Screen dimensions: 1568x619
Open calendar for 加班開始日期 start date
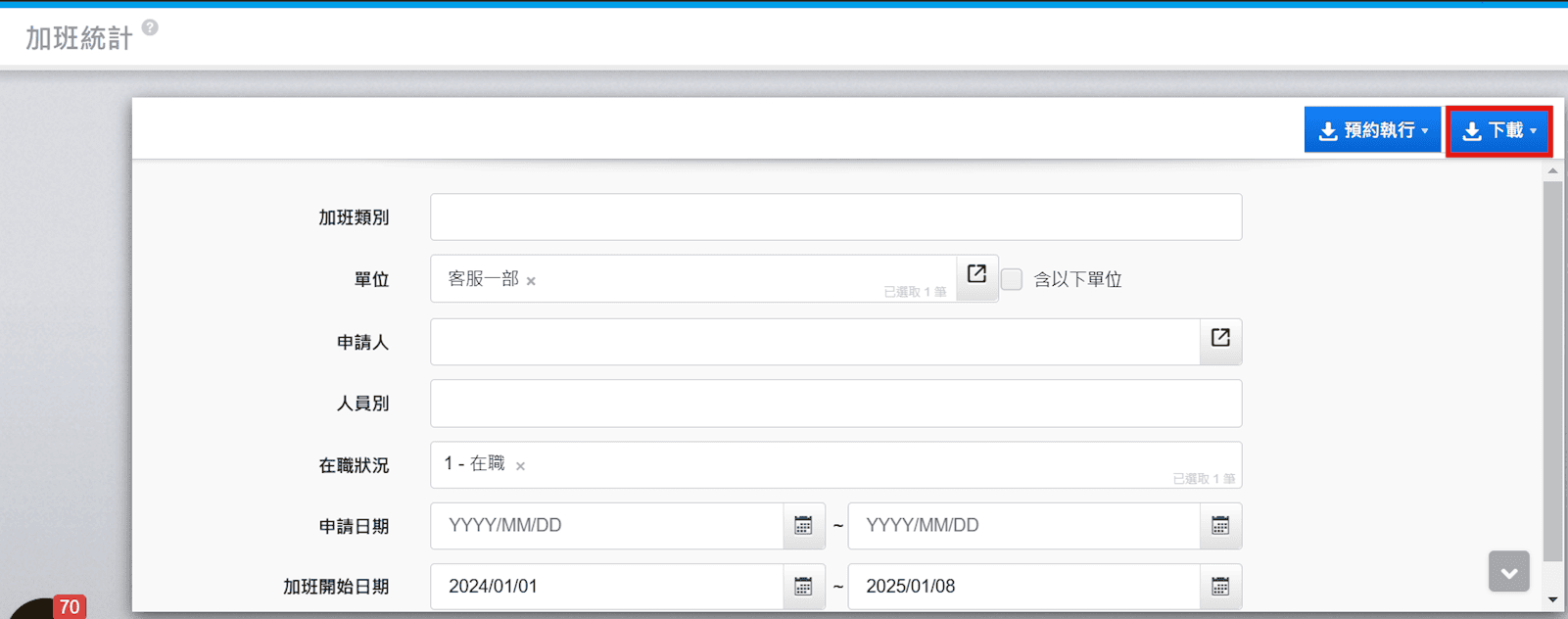[803, 587]
